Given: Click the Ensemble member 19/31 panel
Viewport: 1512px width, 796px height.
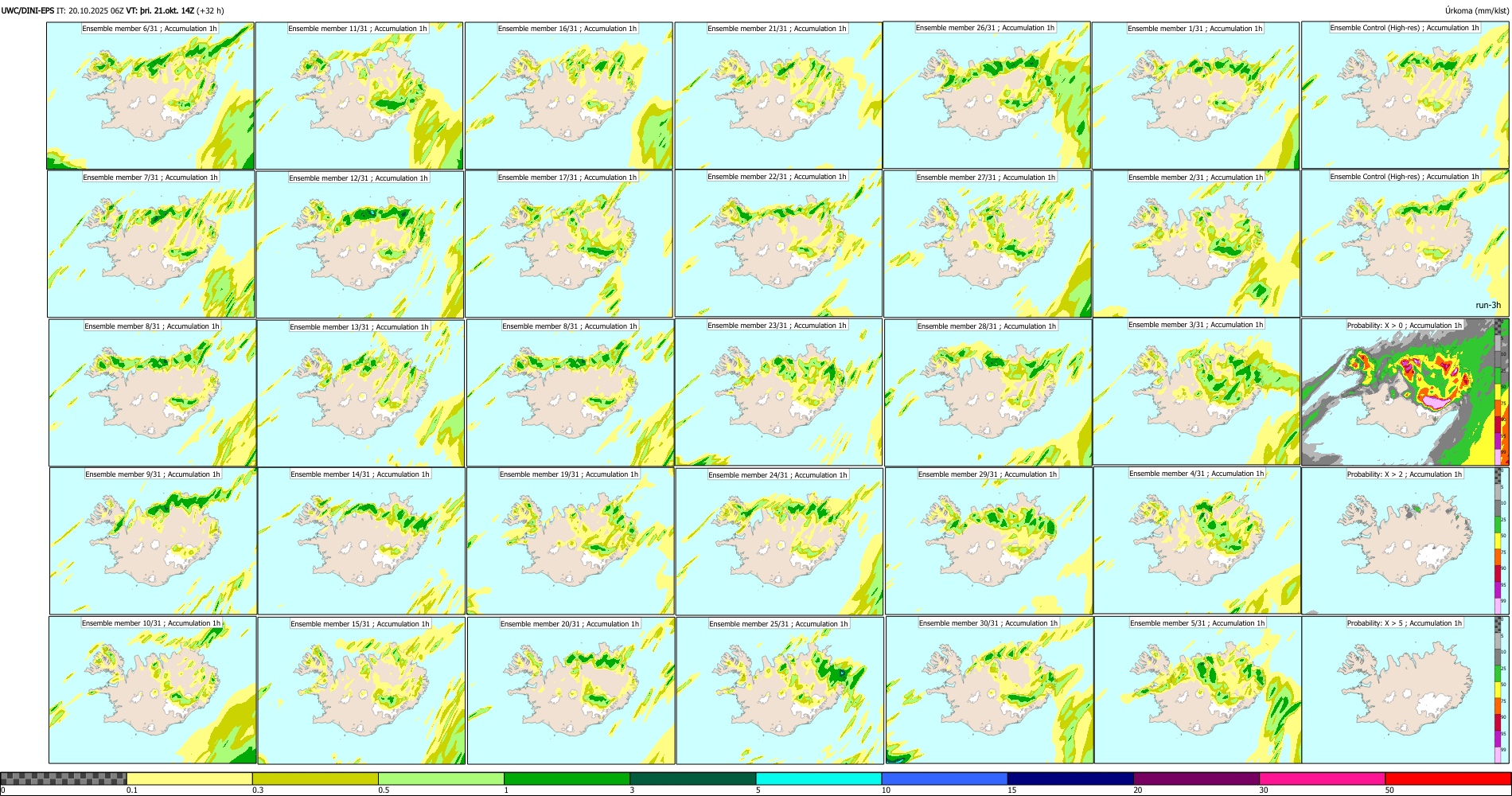Looking at the screenshot, I should (570, 541).
